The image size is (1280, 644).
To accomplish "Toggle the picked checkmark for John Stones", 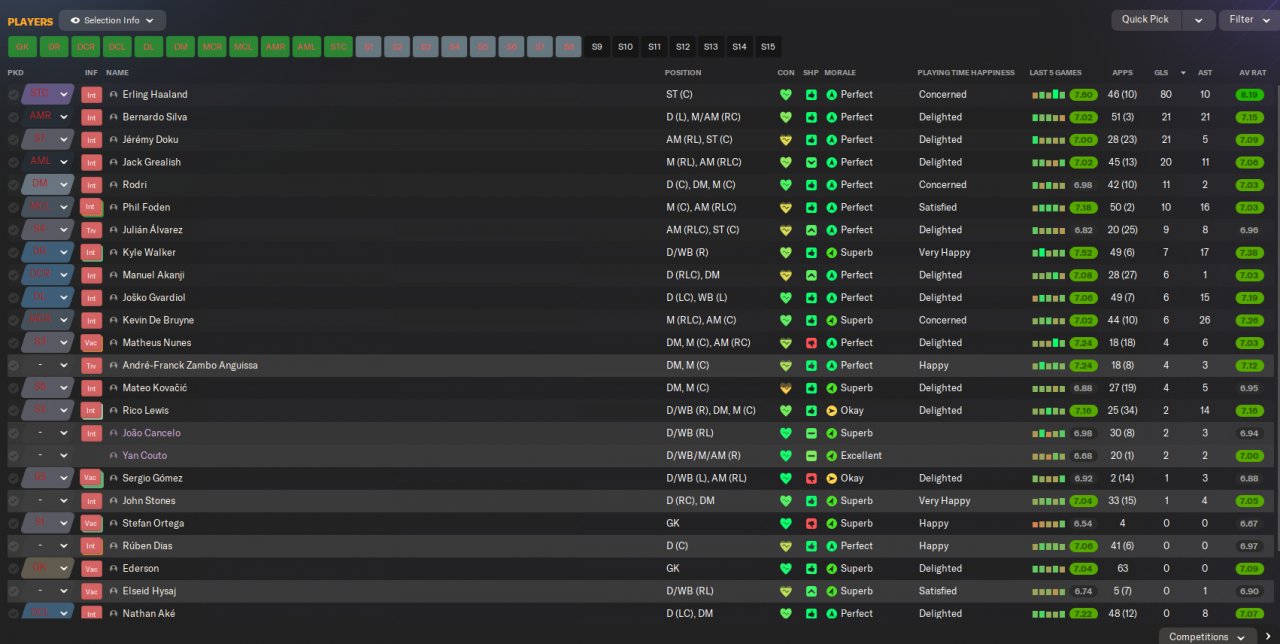I will [13, 501].
